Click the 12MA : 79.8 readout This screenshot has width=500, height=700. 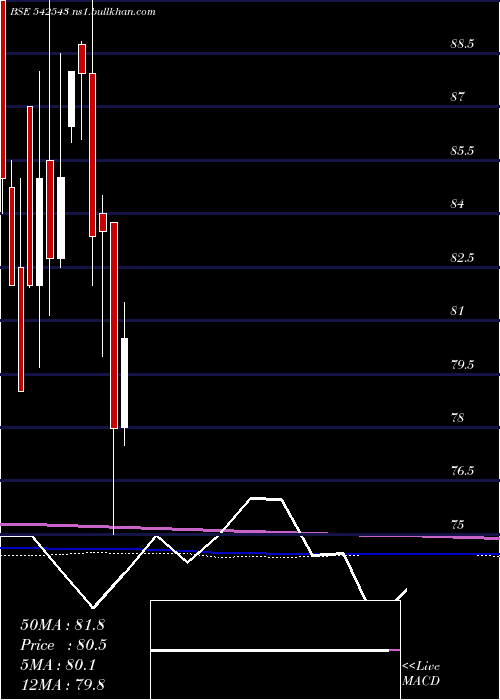point(62,685)
